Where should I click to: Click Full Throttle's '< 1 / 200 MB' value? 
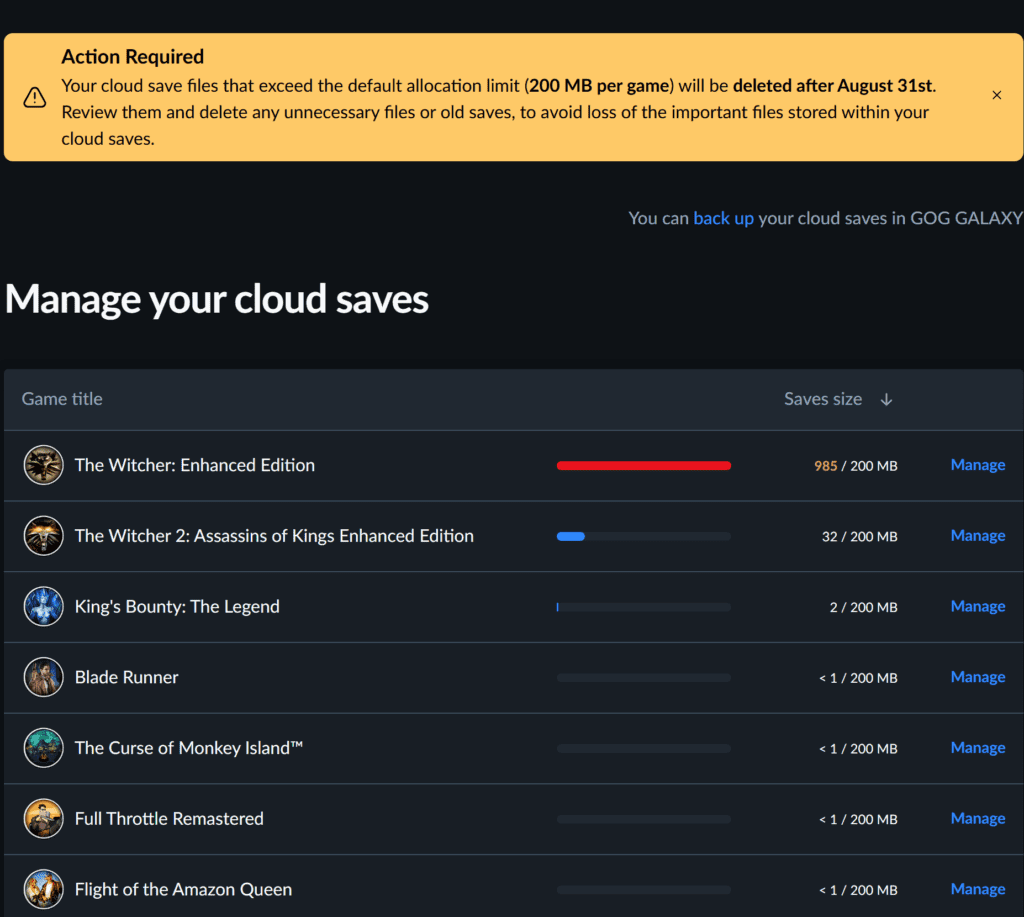(x=858, y=819)
